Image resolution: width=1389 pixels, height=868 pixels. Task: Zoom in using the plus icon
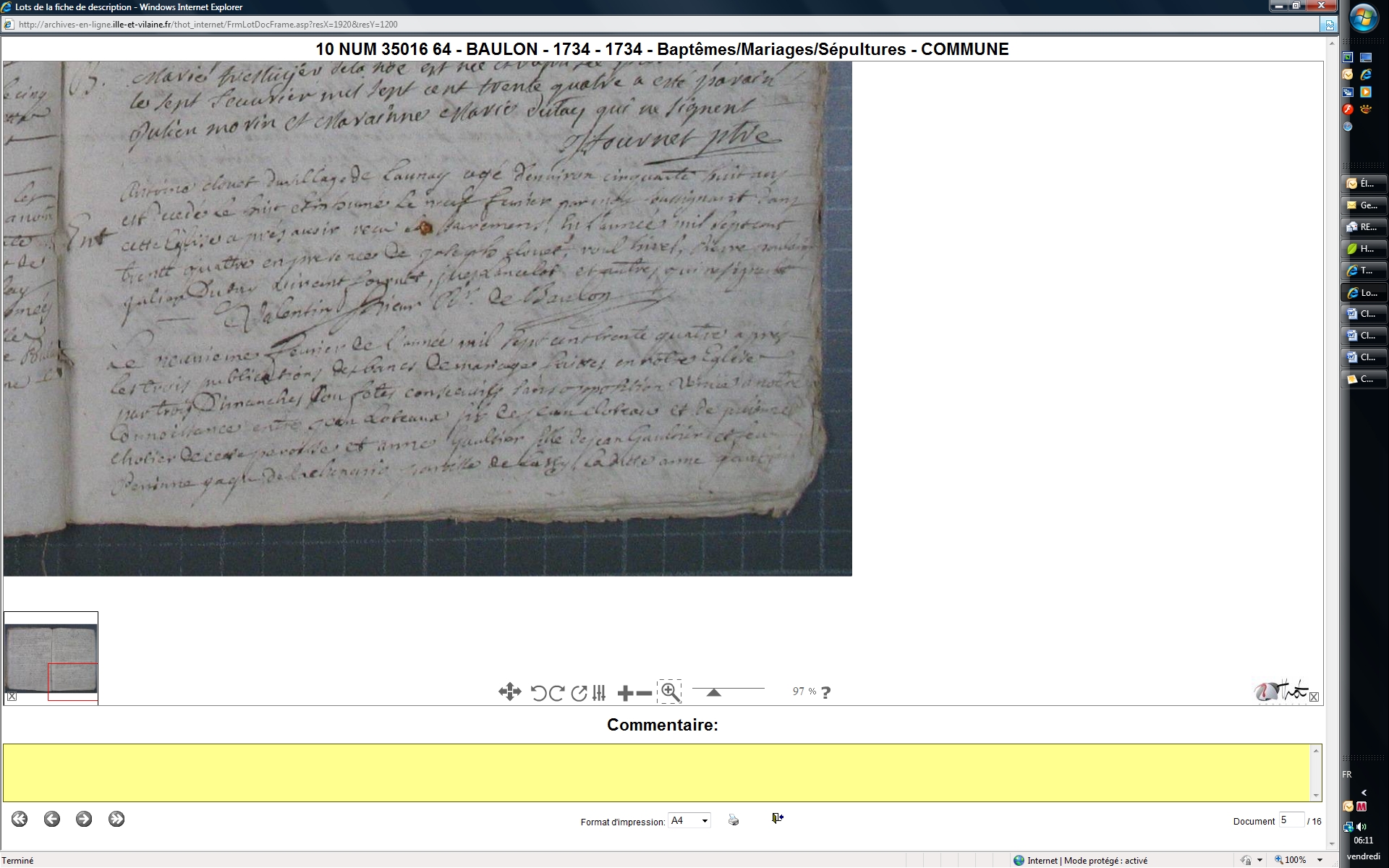625,694
